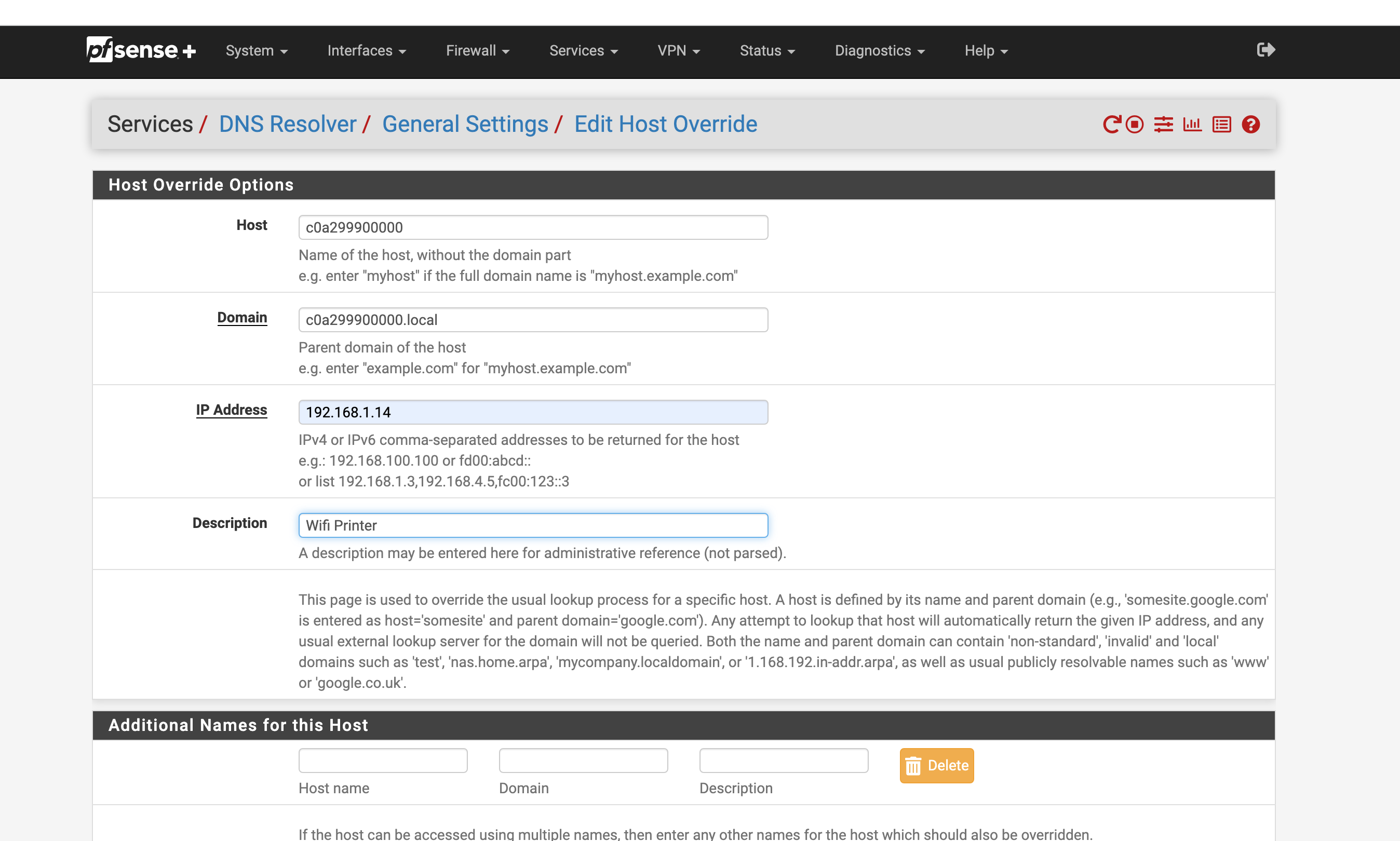Click the Host input field

click(x=533, y=227)
